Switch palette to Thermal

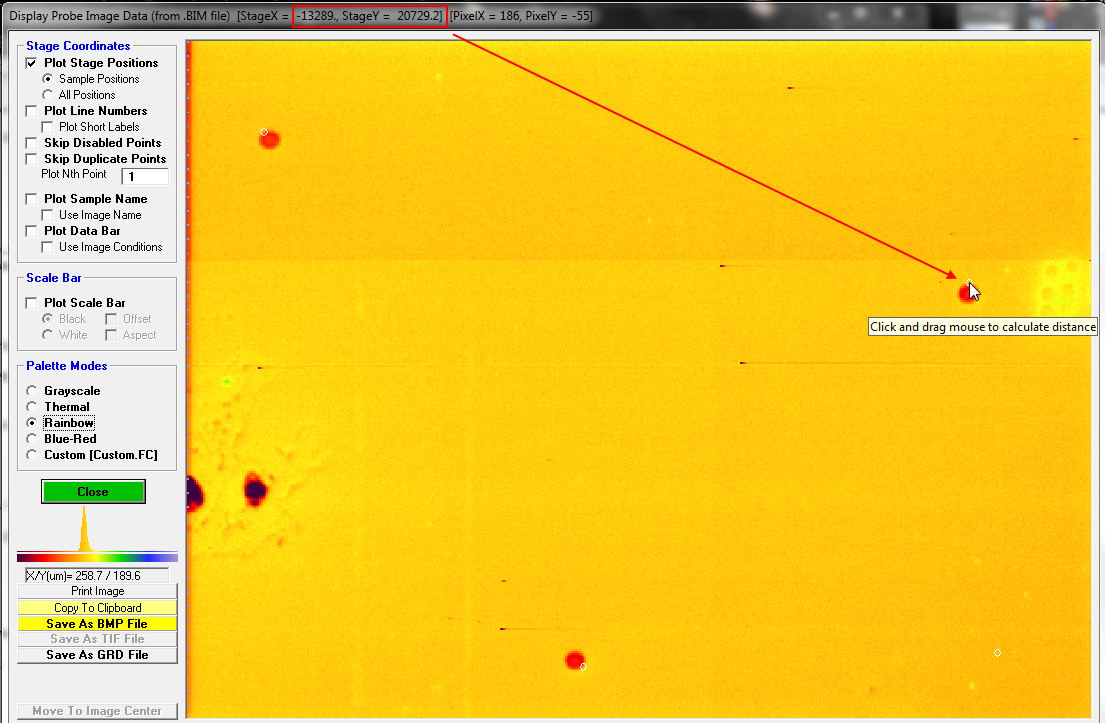pos(32,407)
